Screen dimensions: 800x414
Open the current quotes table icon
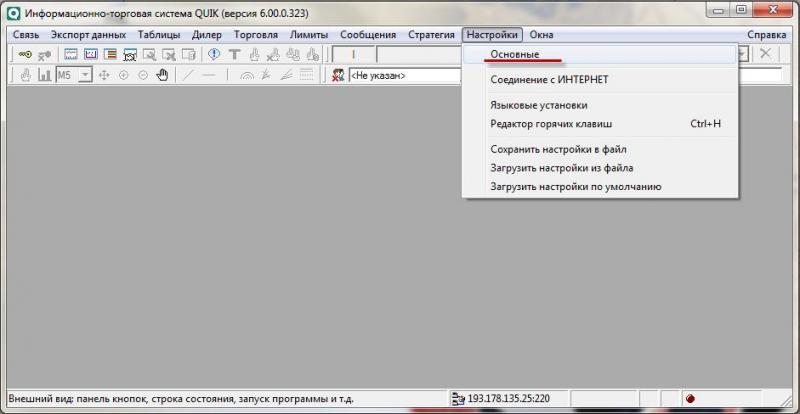point(70,54)
